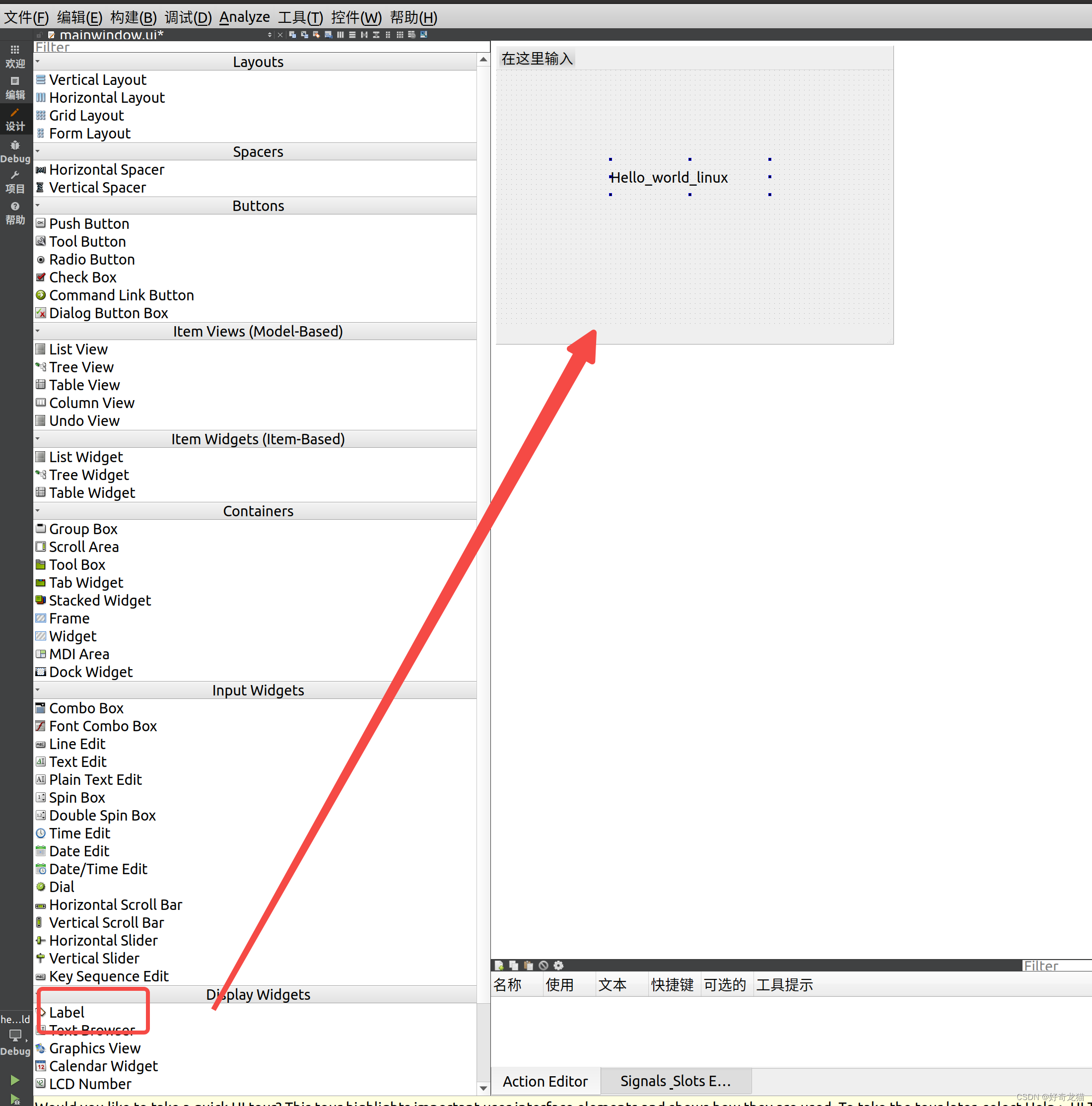Viewport: 1092px width, 1106px height.
Task: Apply Lay Out Horizontally in Splitter
Action: (364, 35)
